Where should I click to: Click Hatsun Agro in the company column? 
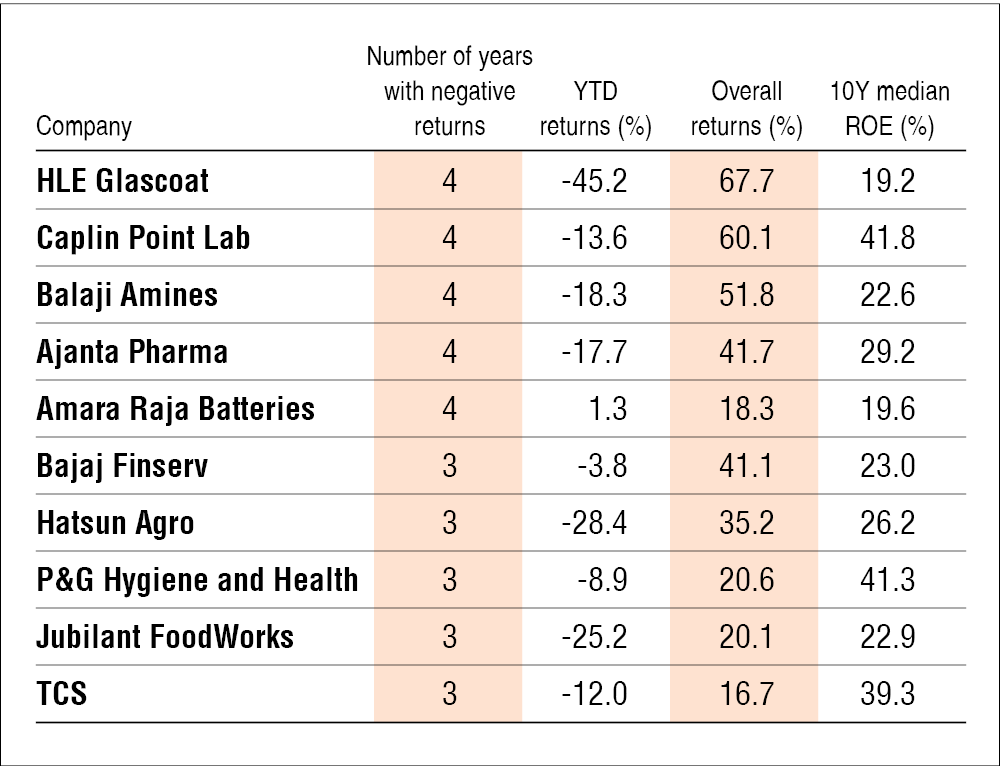[x=115, y=522]
